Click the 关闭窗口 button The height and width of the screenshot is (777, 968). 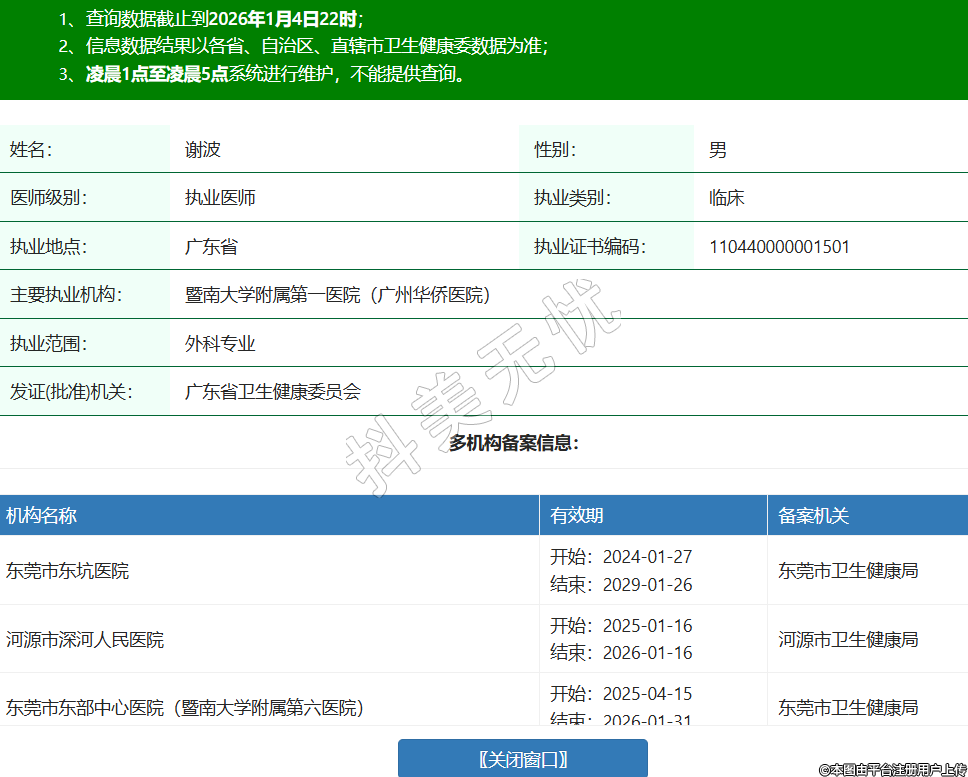(x=522, y=759)
